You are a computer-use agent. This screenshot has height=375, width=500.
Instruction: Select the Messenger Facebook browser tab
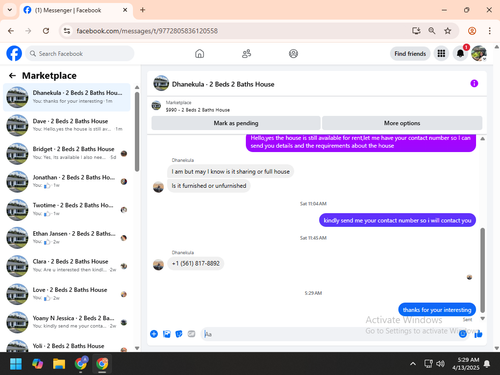(x=76, y=10)
